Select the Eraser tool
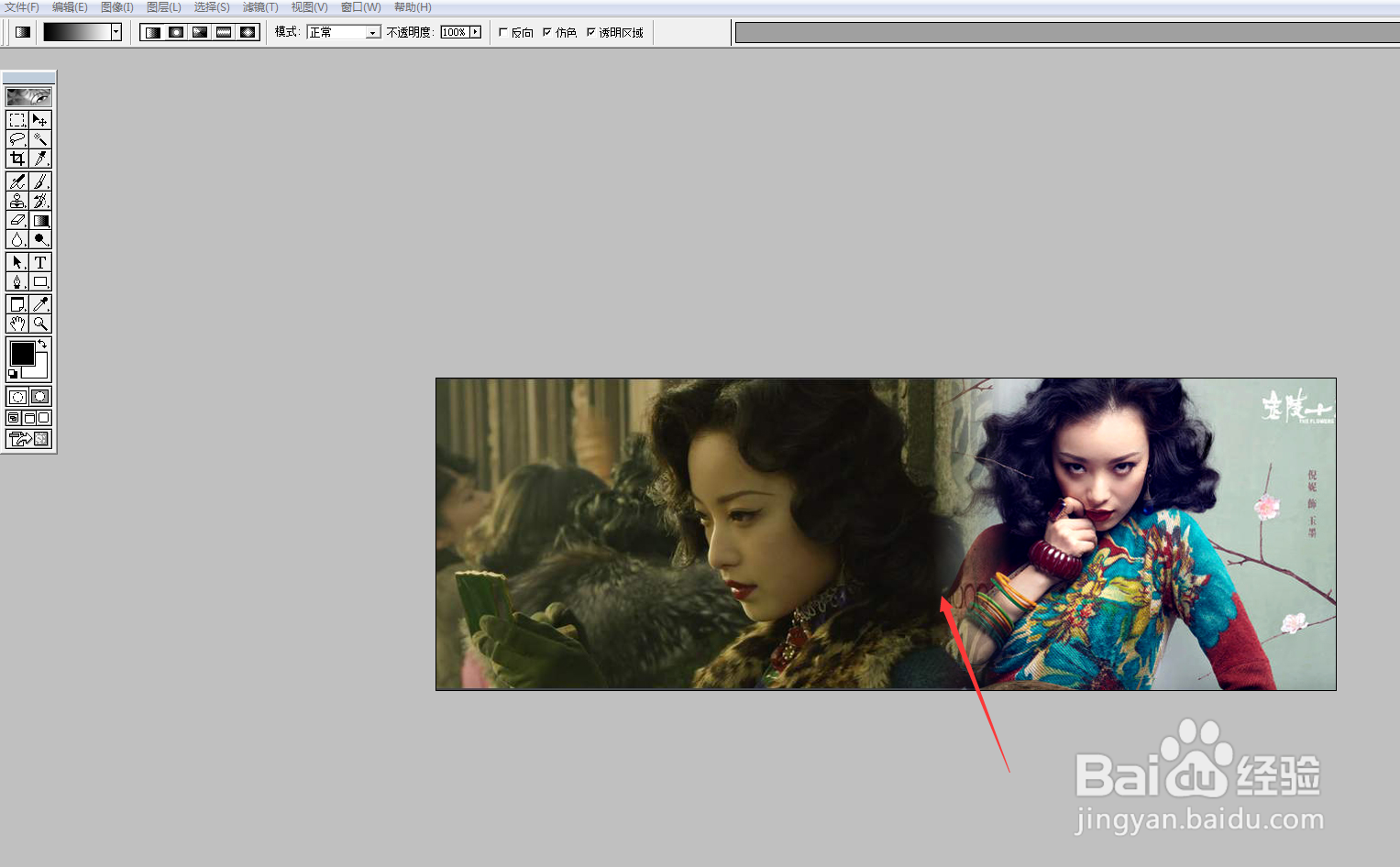Viewport: 1400px width, 867px height. tap(17, 220)
